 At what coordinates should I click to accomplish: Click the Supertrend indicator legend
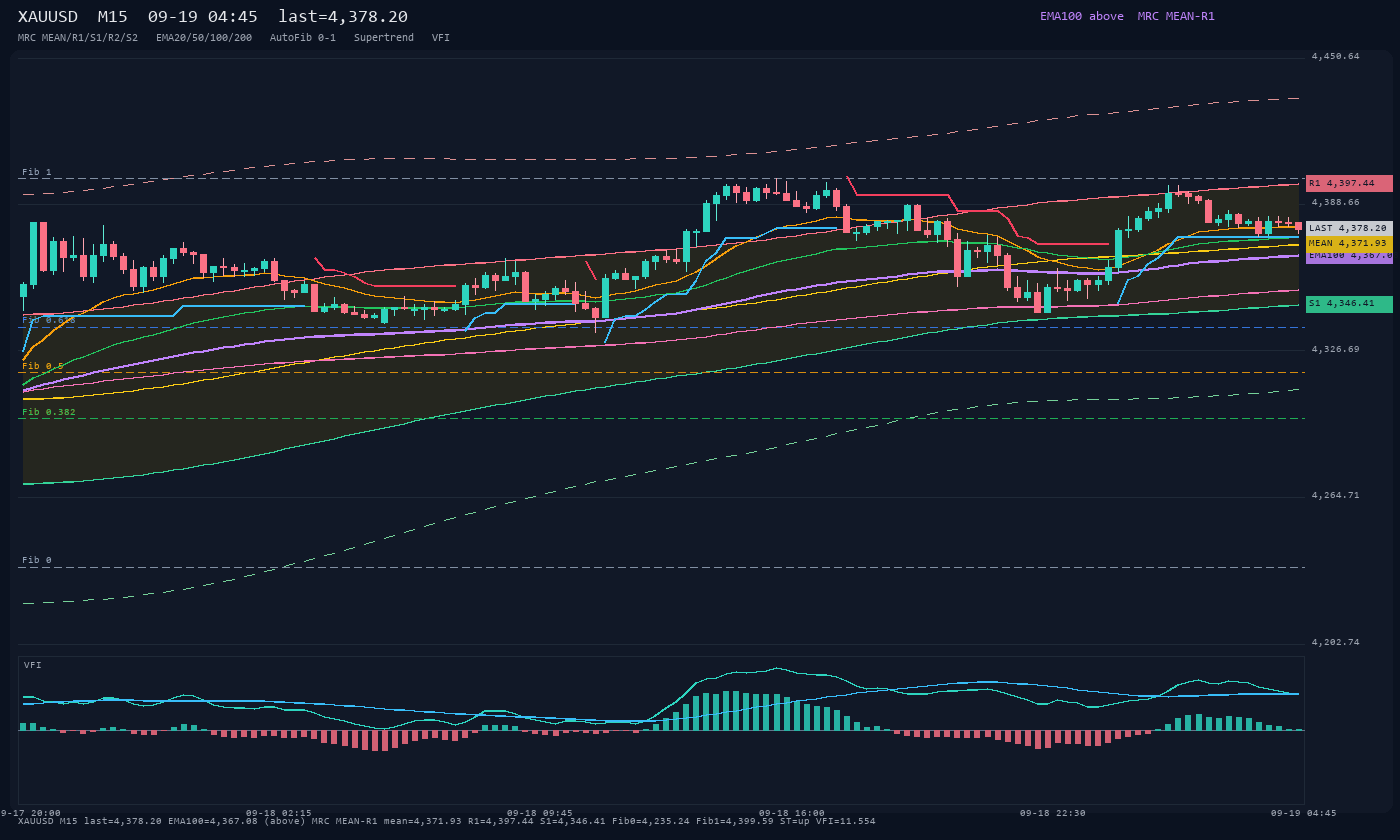384,38
